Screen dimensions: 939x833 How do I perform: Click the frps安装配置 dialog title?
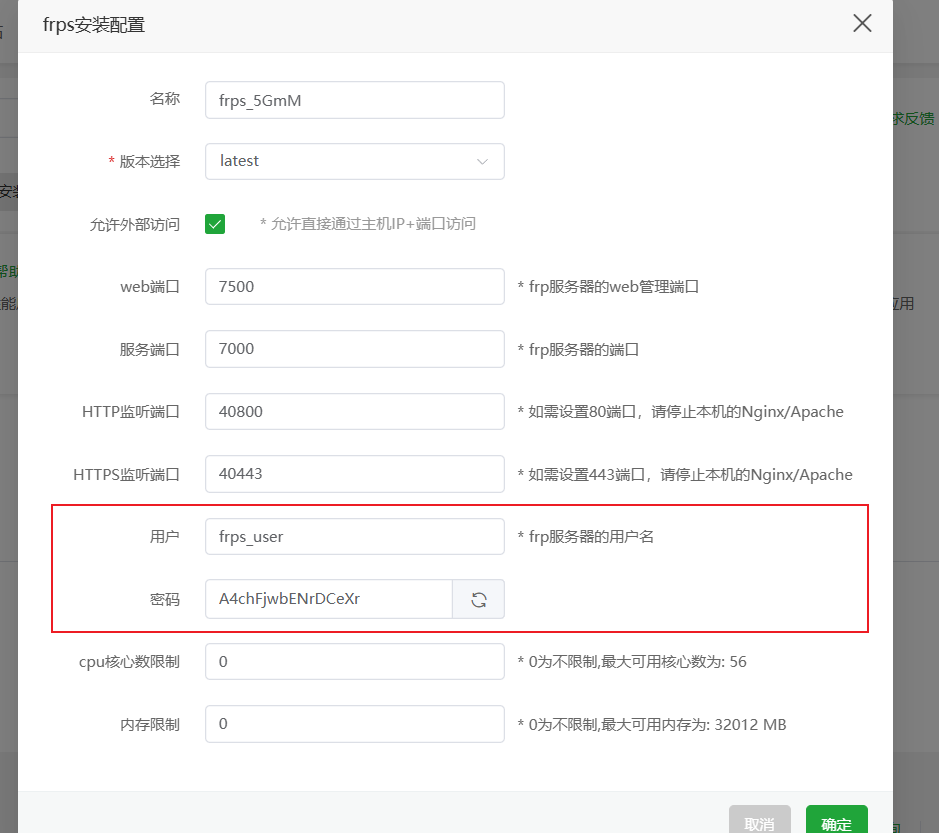[x=94, y=26]
